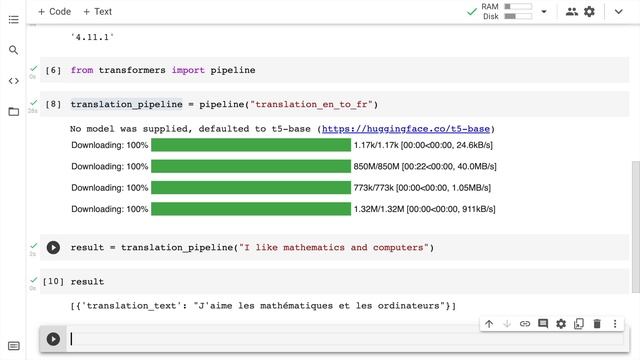
Task: Click the '4.11.1' version output text
Action: [x=92, y=37]
